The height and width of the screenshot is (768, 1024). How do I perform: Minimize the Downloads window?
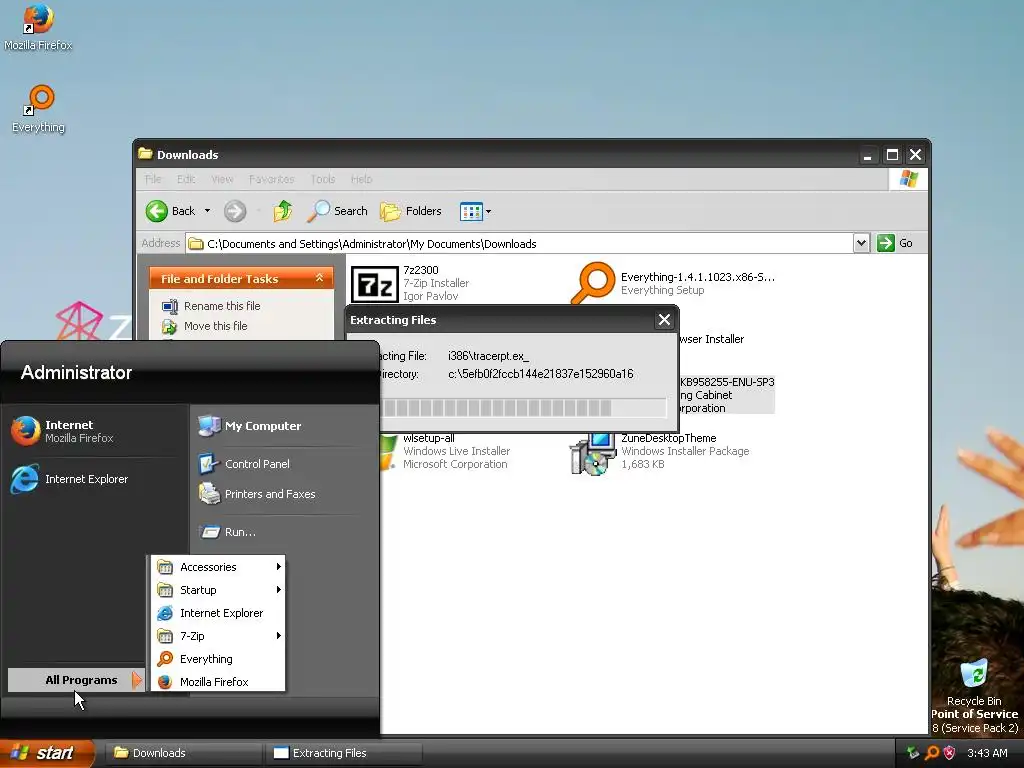pyautogui.click(x=867, y=155)
